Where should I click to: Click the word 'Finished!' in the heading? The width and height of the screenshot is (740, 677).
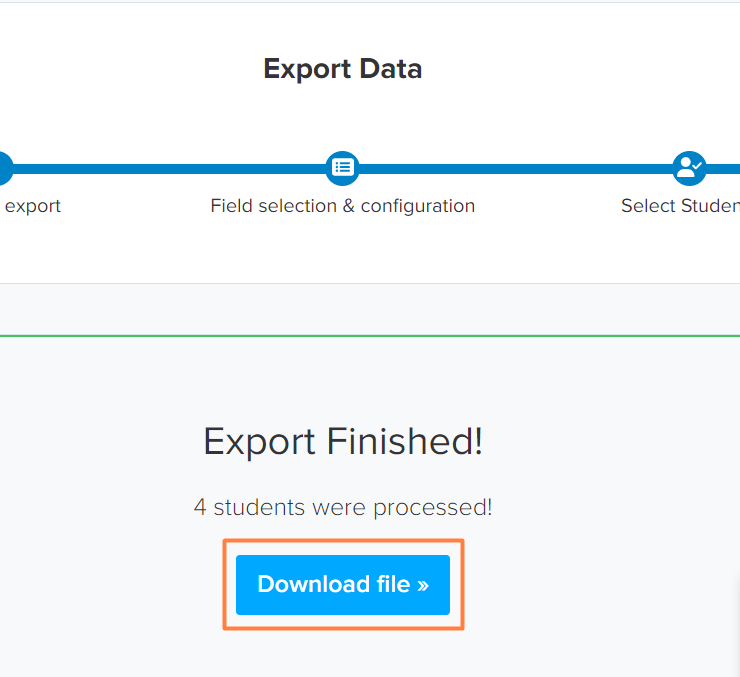click(404, 440)
